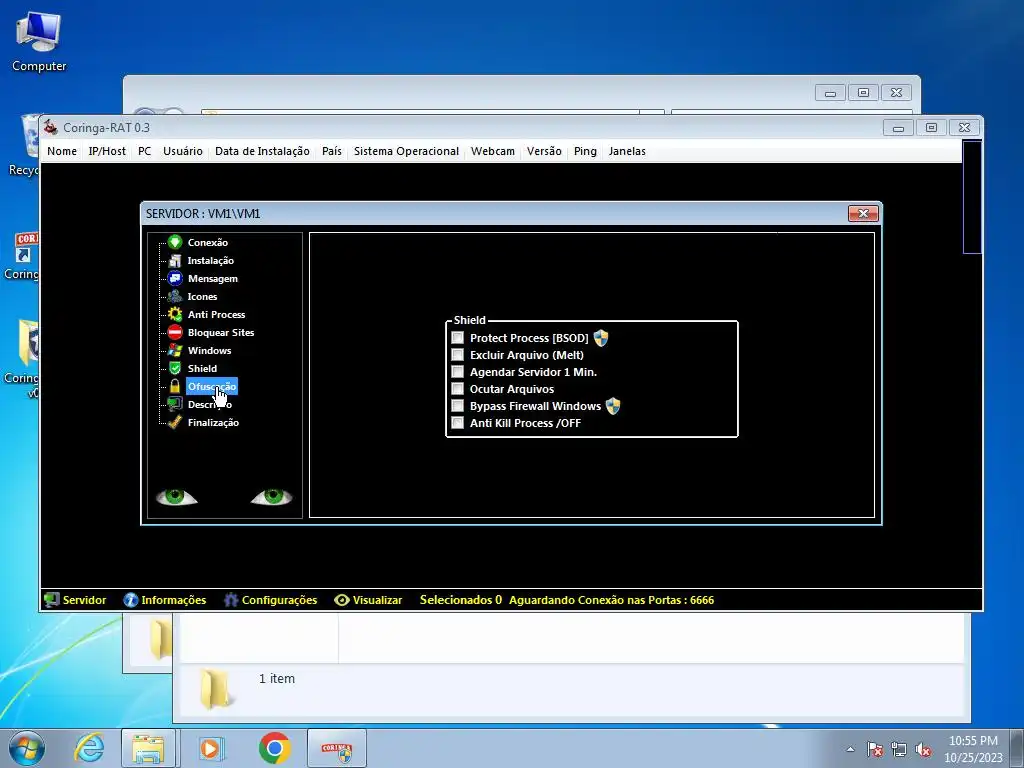The image size is (1024, 768).
Task: Open the Instalação section icon
Action: [x=174, y=261]
